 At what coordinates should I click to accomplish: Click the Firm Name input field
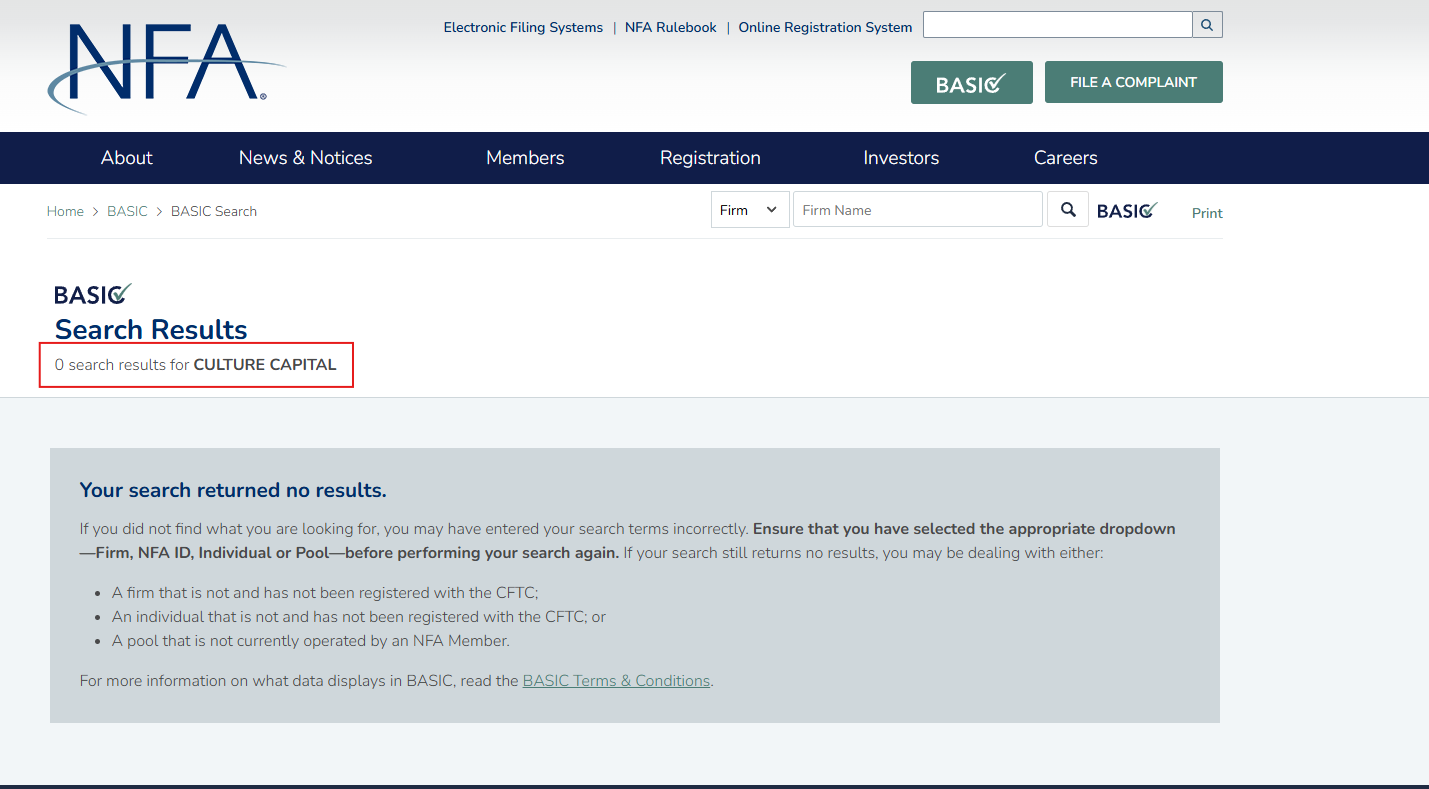coord(917,210)
